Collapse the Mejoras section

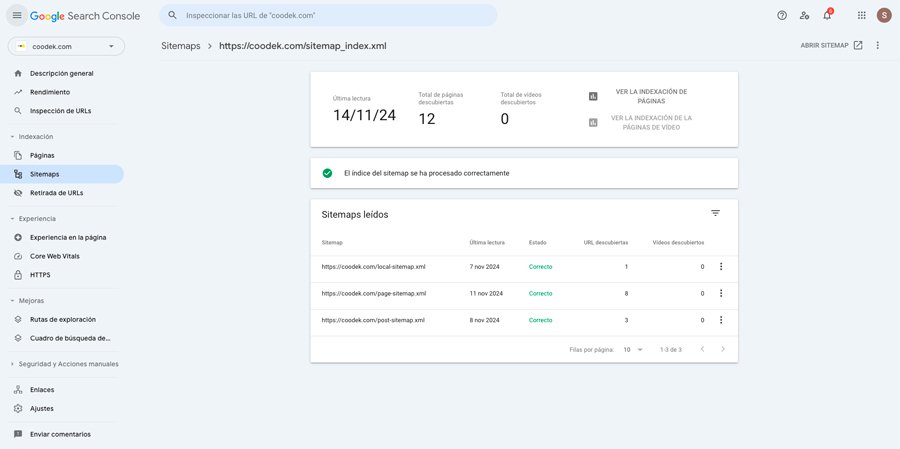[27, 300]
